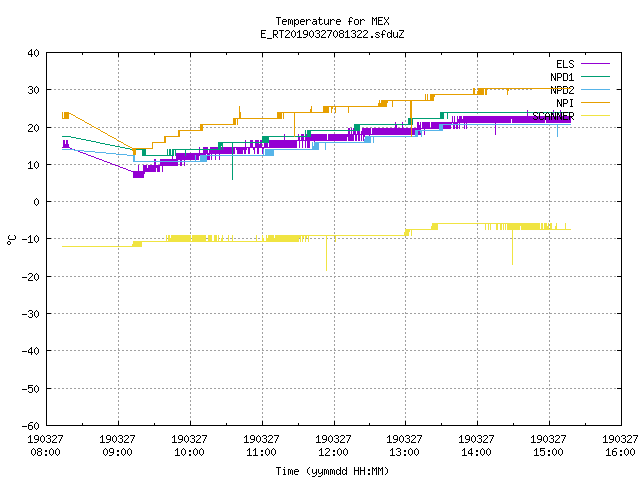640x480 pixels.
Task: Click the y-axis tick label -10
Action: pos(31,239)
